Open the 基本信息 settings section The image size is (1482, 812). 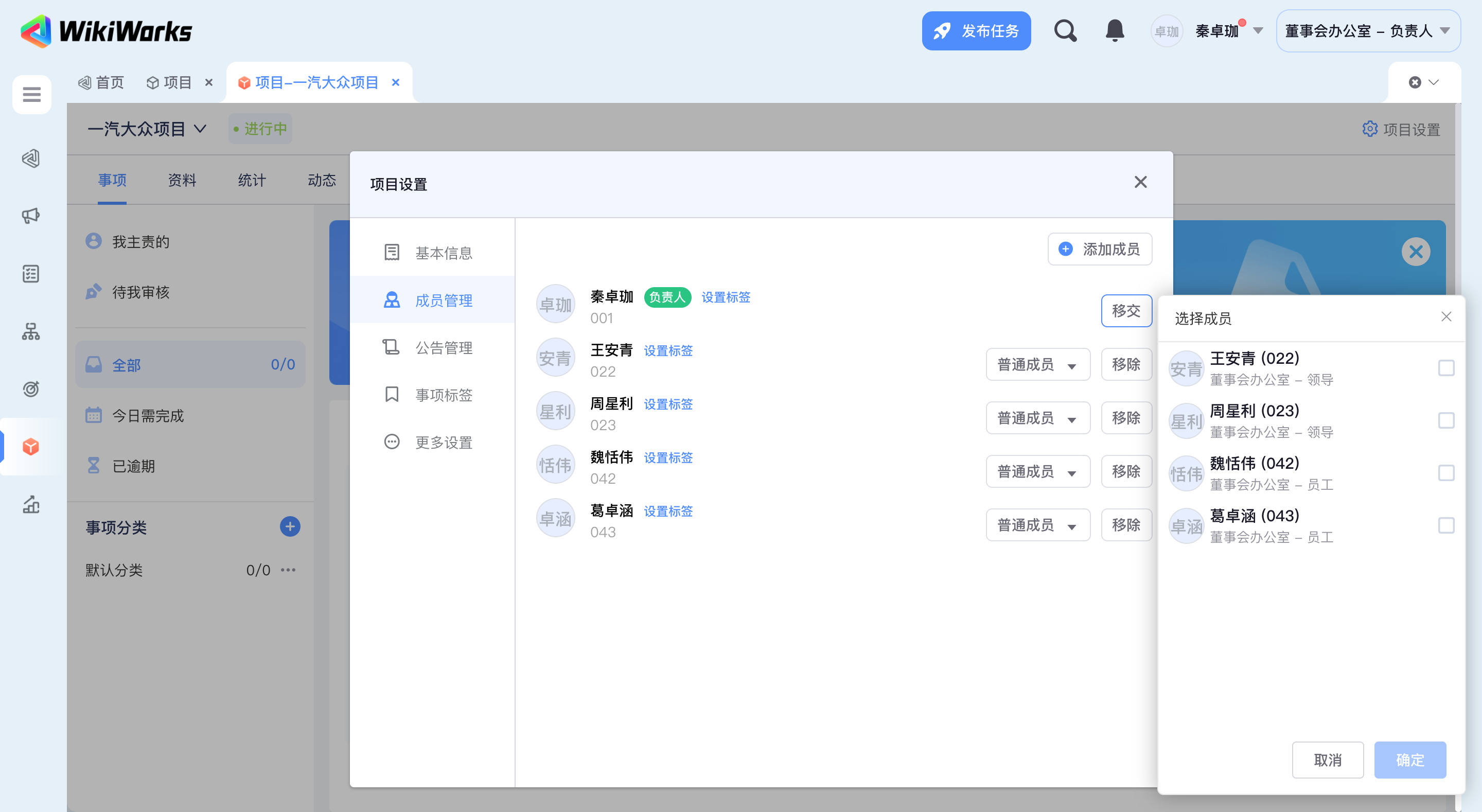tap(443, 253)
